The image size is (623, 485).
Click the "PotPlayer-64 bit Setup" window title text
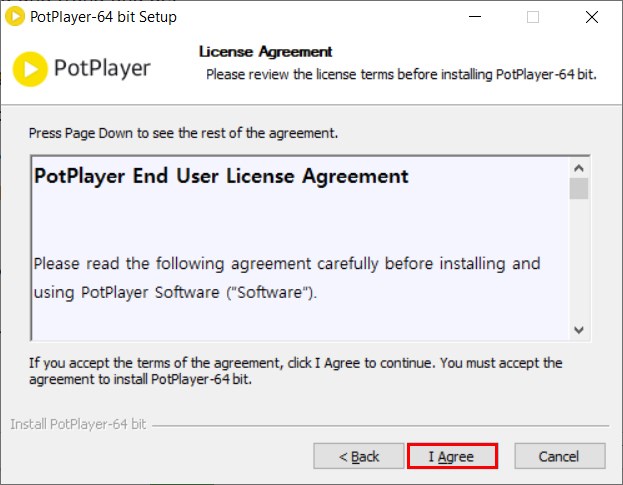tap(106, 17)
